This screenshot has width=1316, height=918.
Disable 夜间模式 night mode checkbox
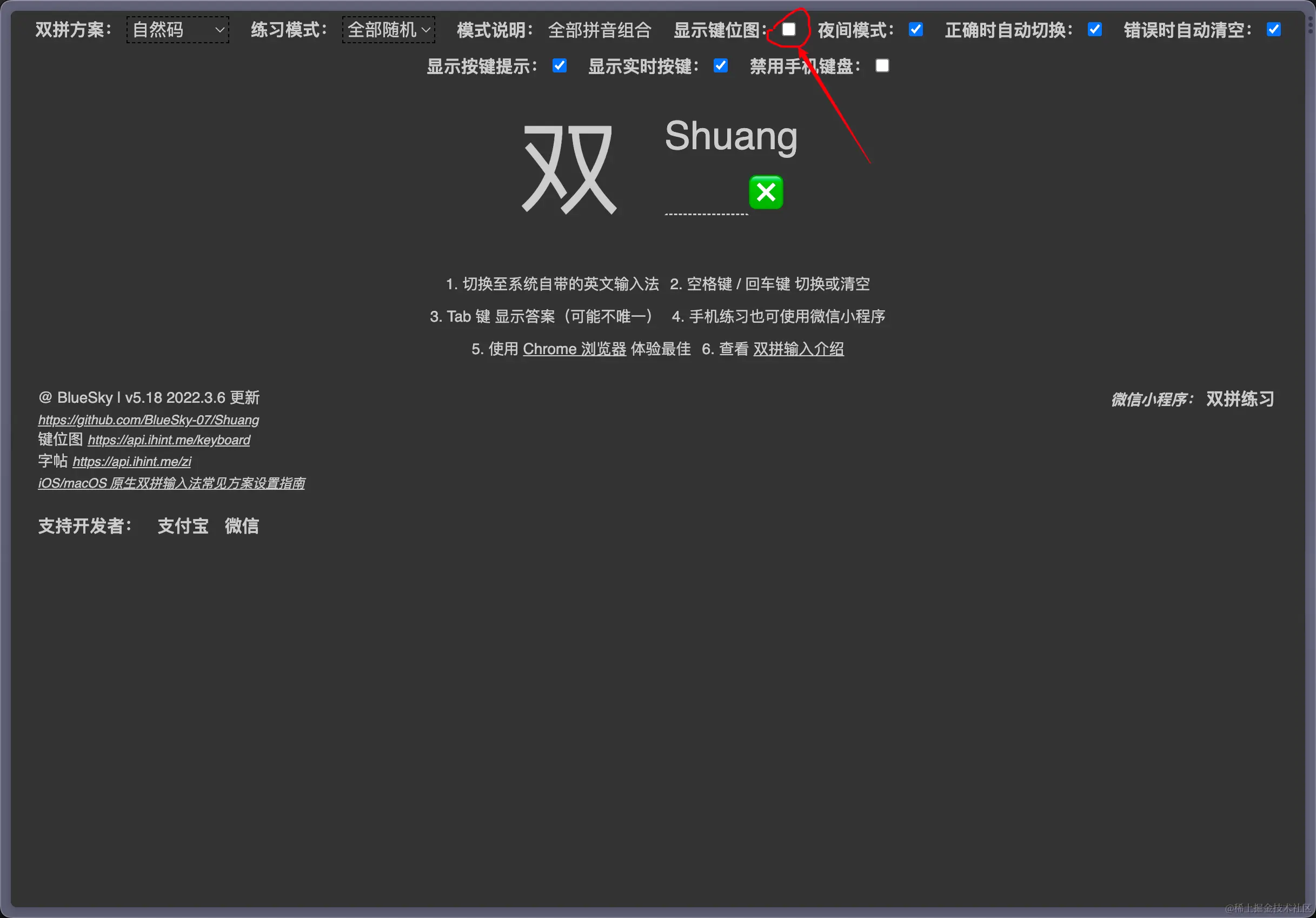tap(916, 29)
